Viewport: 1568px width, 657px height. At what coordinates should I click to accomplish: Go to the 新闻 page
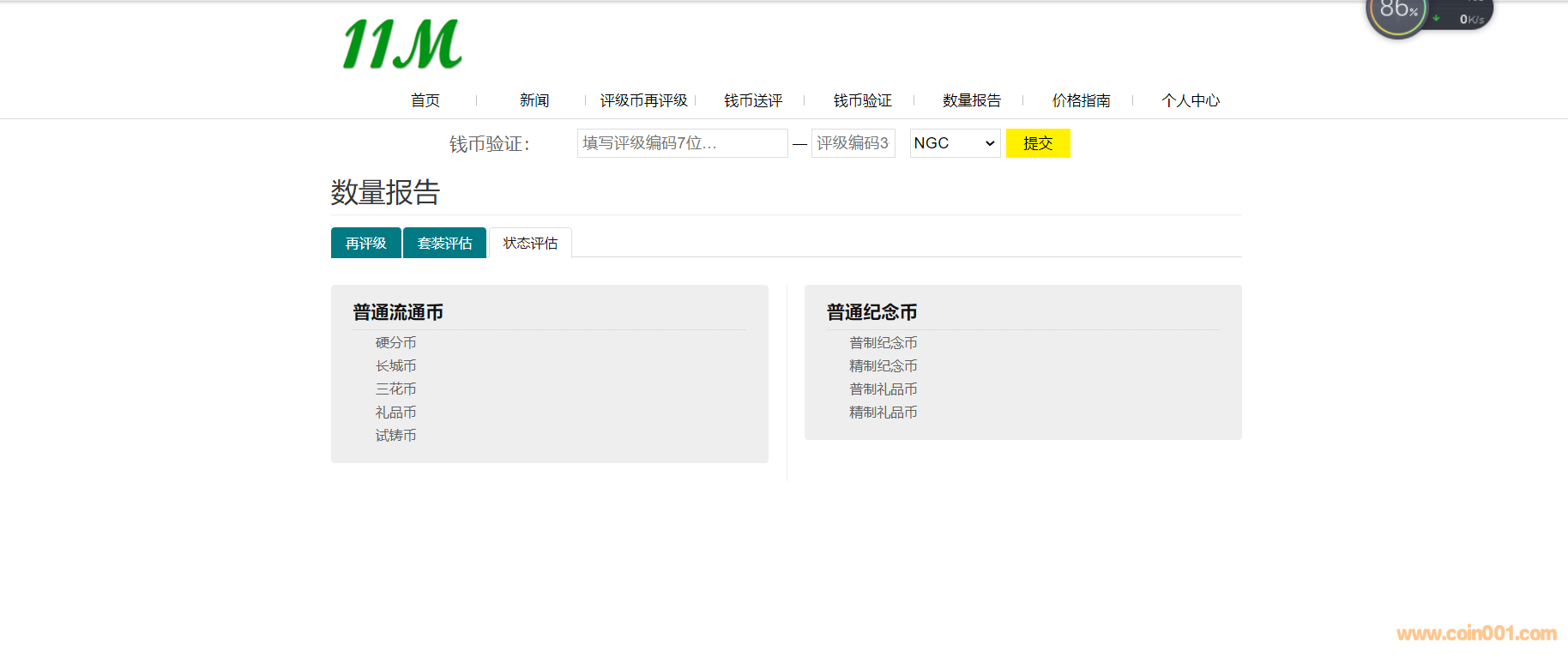coord(534,100)
